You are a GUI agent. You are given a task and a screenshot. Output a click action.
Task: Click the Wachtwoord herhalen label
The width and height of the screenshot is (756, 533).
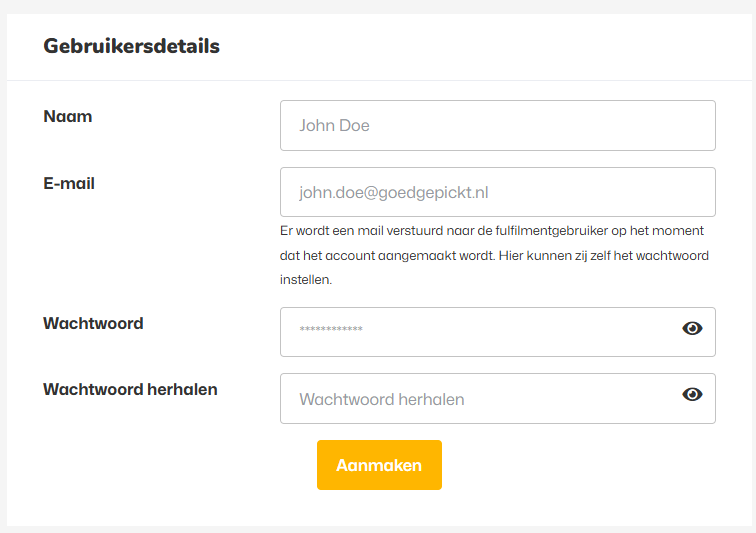coord(130,390)
